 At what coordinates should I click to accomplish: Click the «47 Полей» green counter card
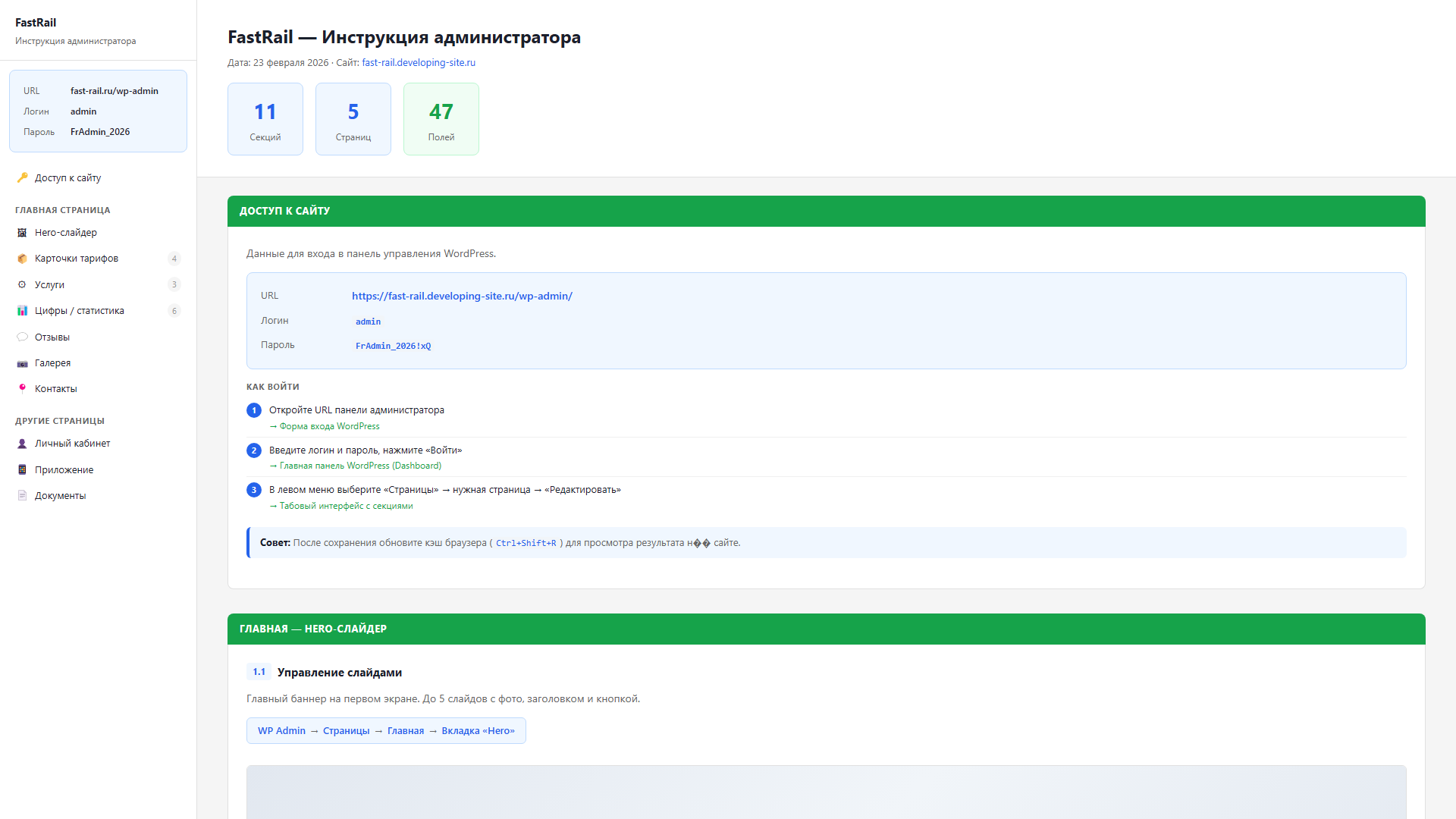click(x=441, y=119)
